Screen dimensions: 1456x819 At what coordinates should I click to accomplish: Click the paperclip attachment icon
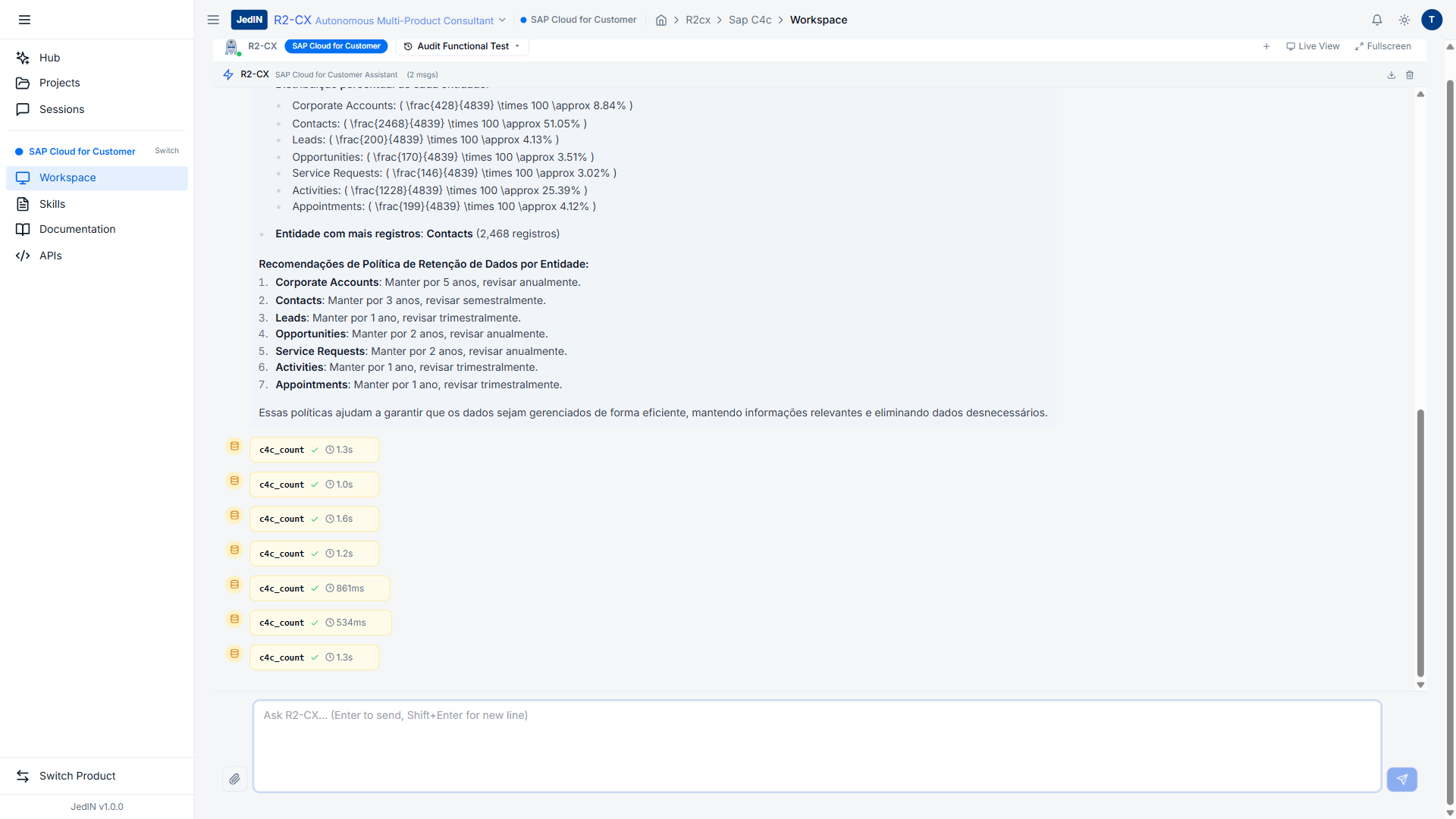(x=235, y=779)
